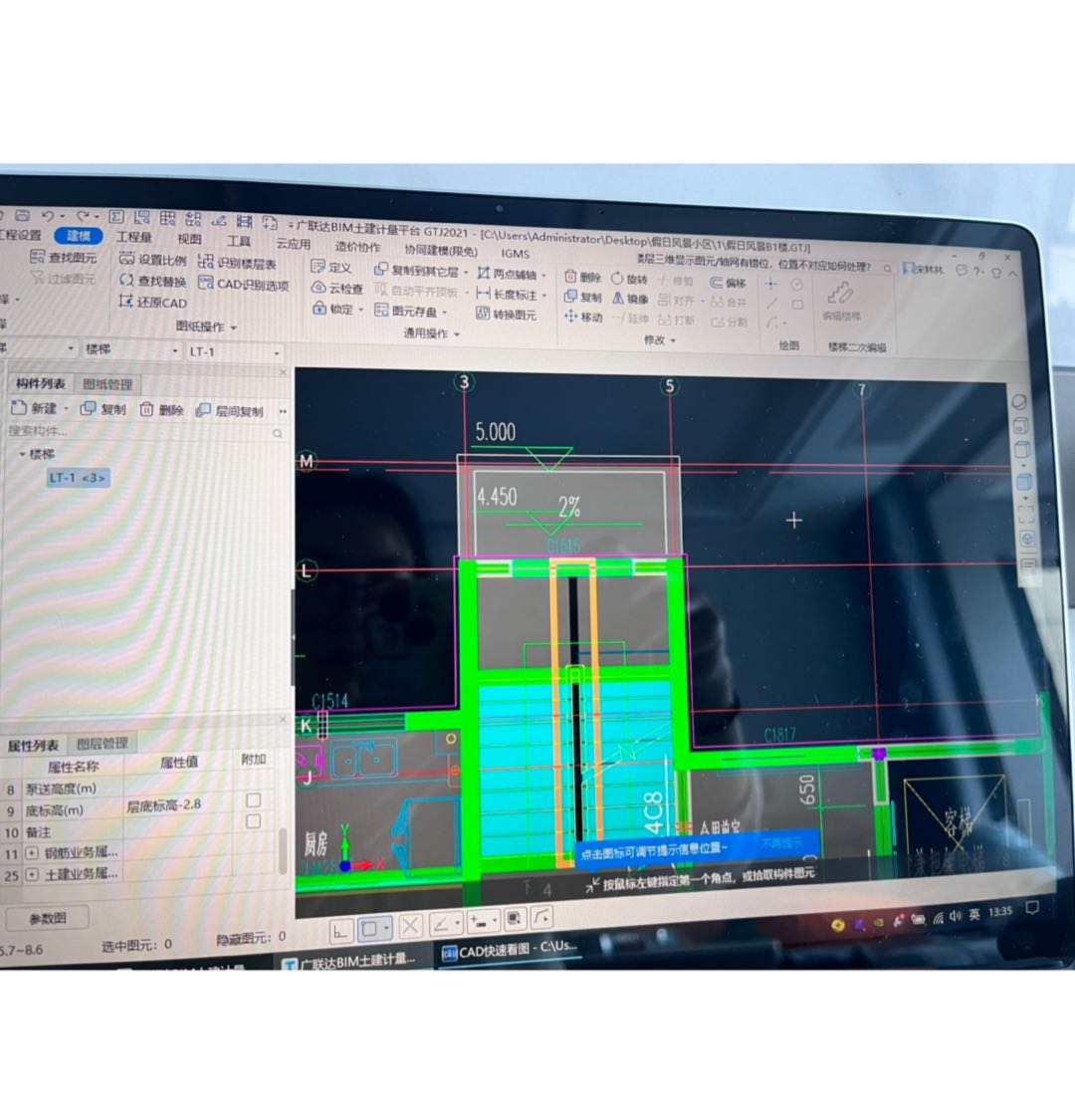The image size is (1075, 1120).
Task: Collapse the 楼梯 tree node
Action: click(22, 454)
